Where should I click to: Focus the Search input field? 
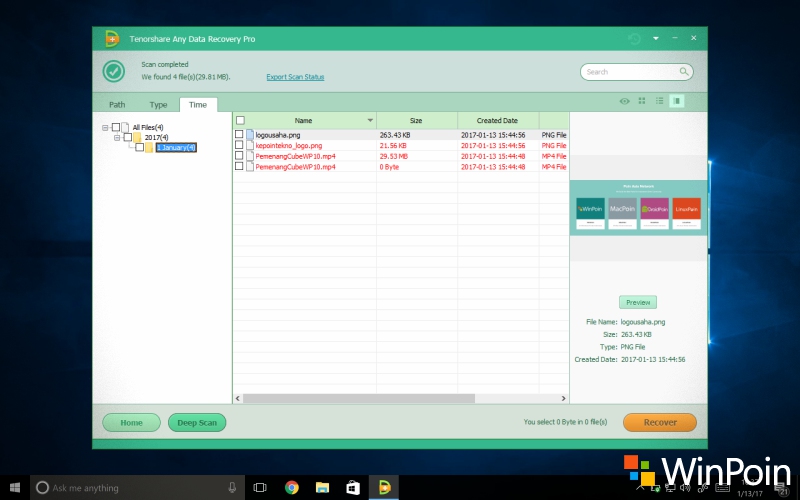coord(636,72)
